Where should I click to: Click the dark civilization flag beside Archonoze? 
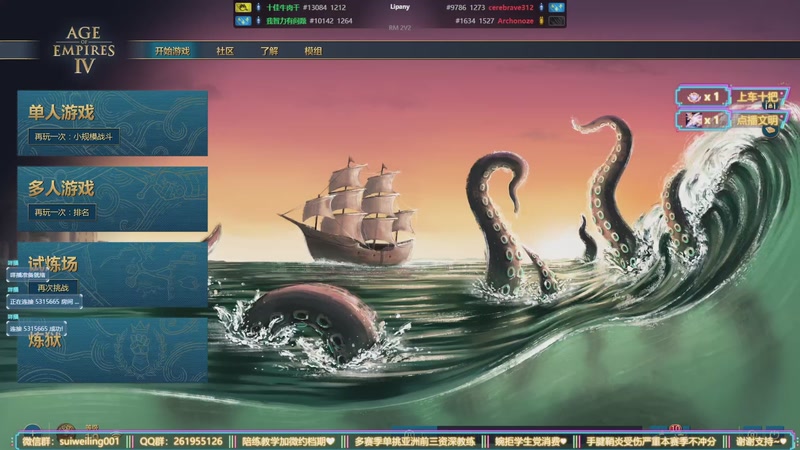click(x=556, y=21)
